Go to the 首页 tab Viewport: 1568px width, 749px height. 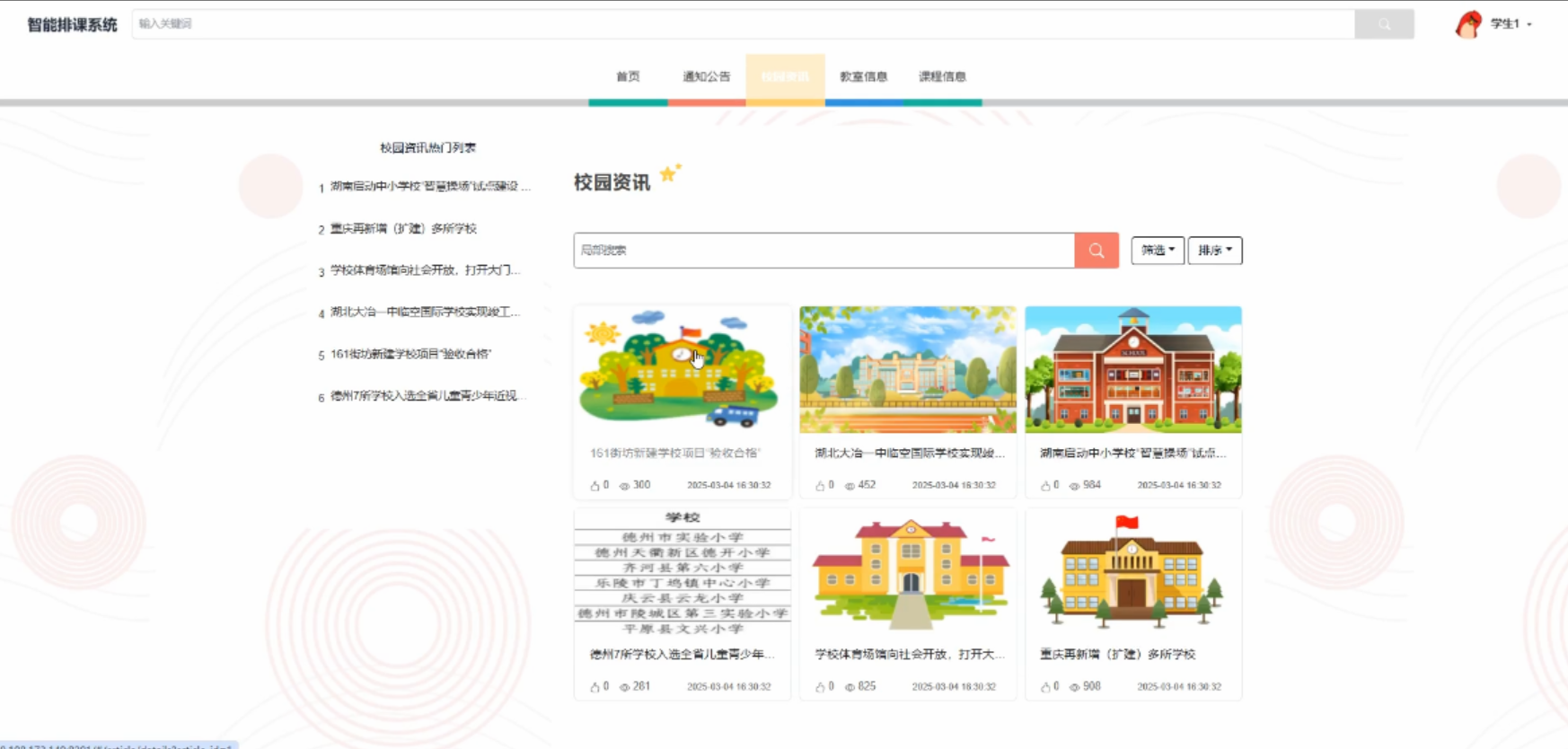click(x=628, y=77)
